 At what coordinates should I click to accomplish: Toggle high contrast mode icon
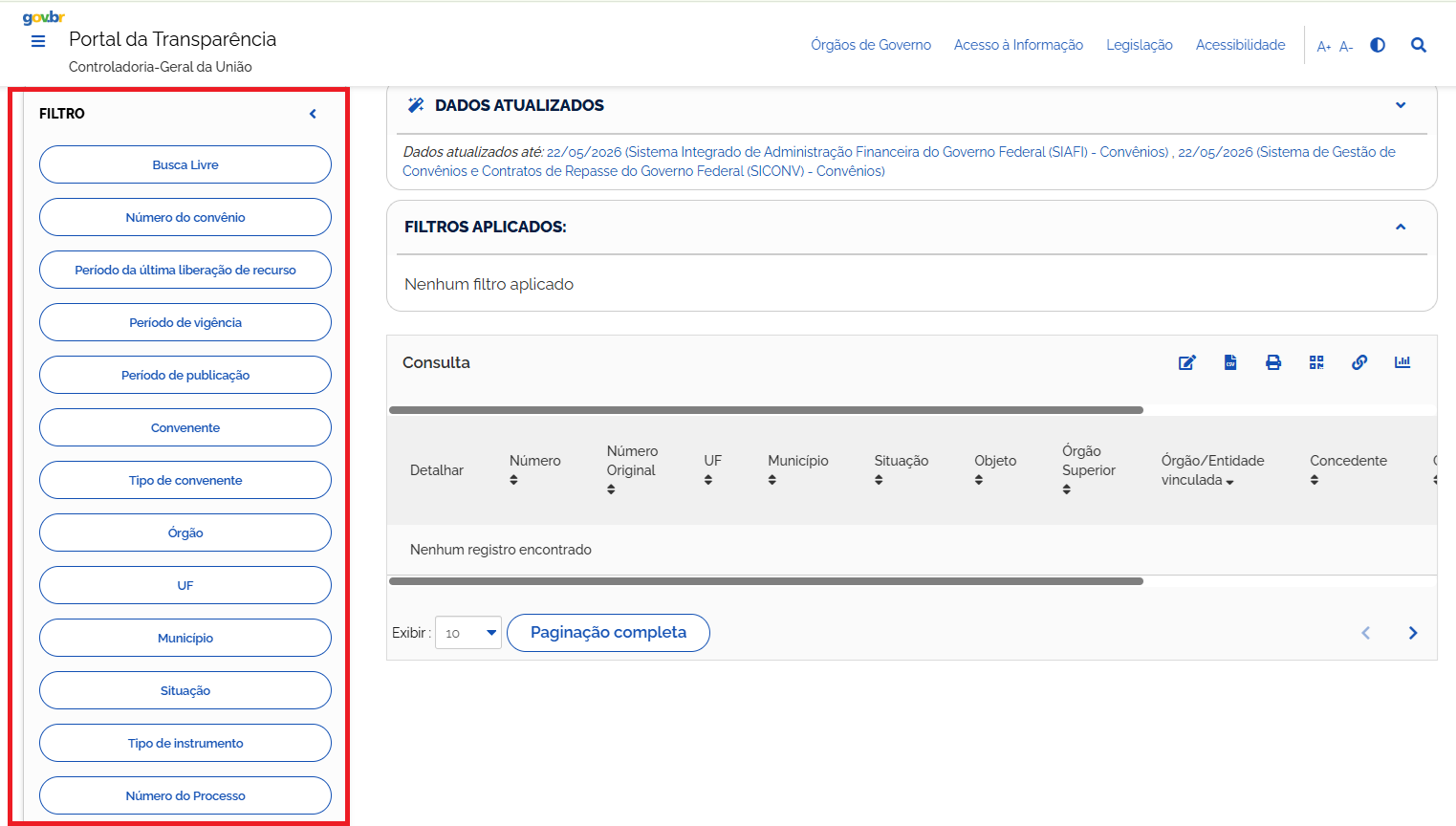pos(1378,45)
